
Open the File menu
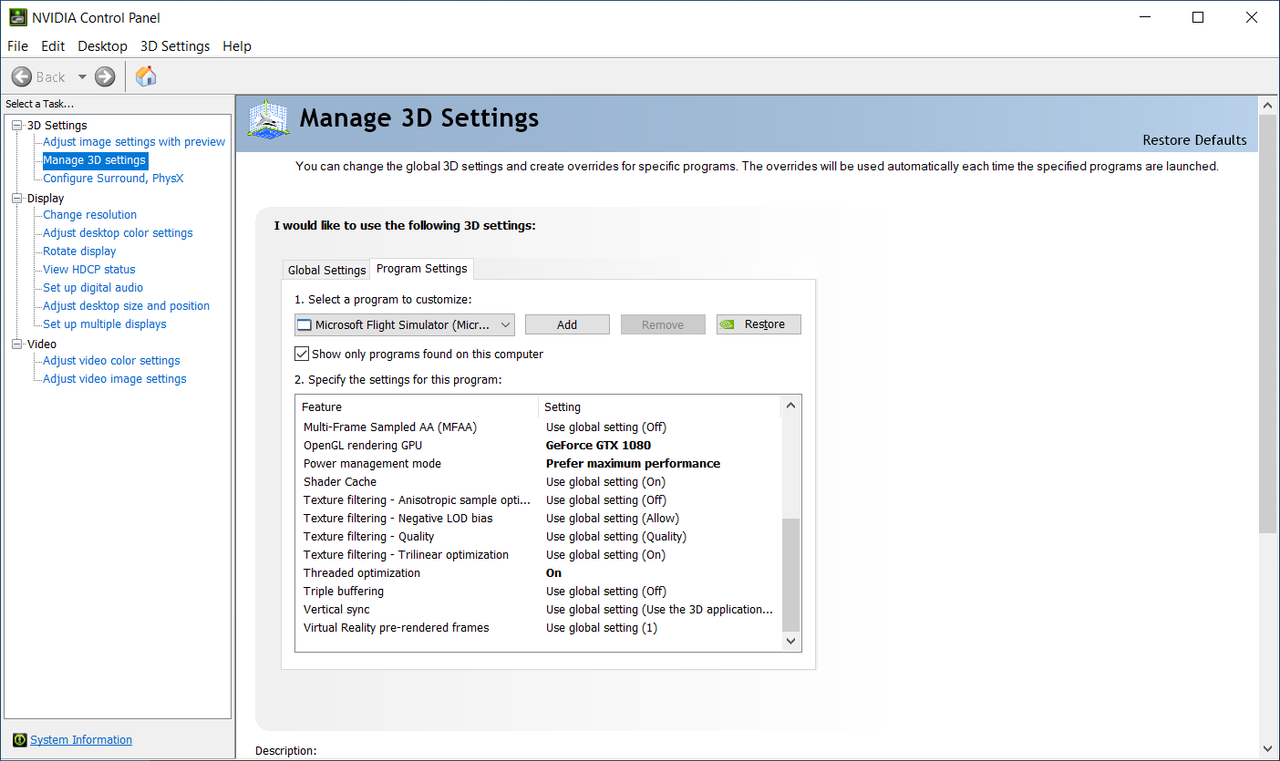[x=18, y=46]
